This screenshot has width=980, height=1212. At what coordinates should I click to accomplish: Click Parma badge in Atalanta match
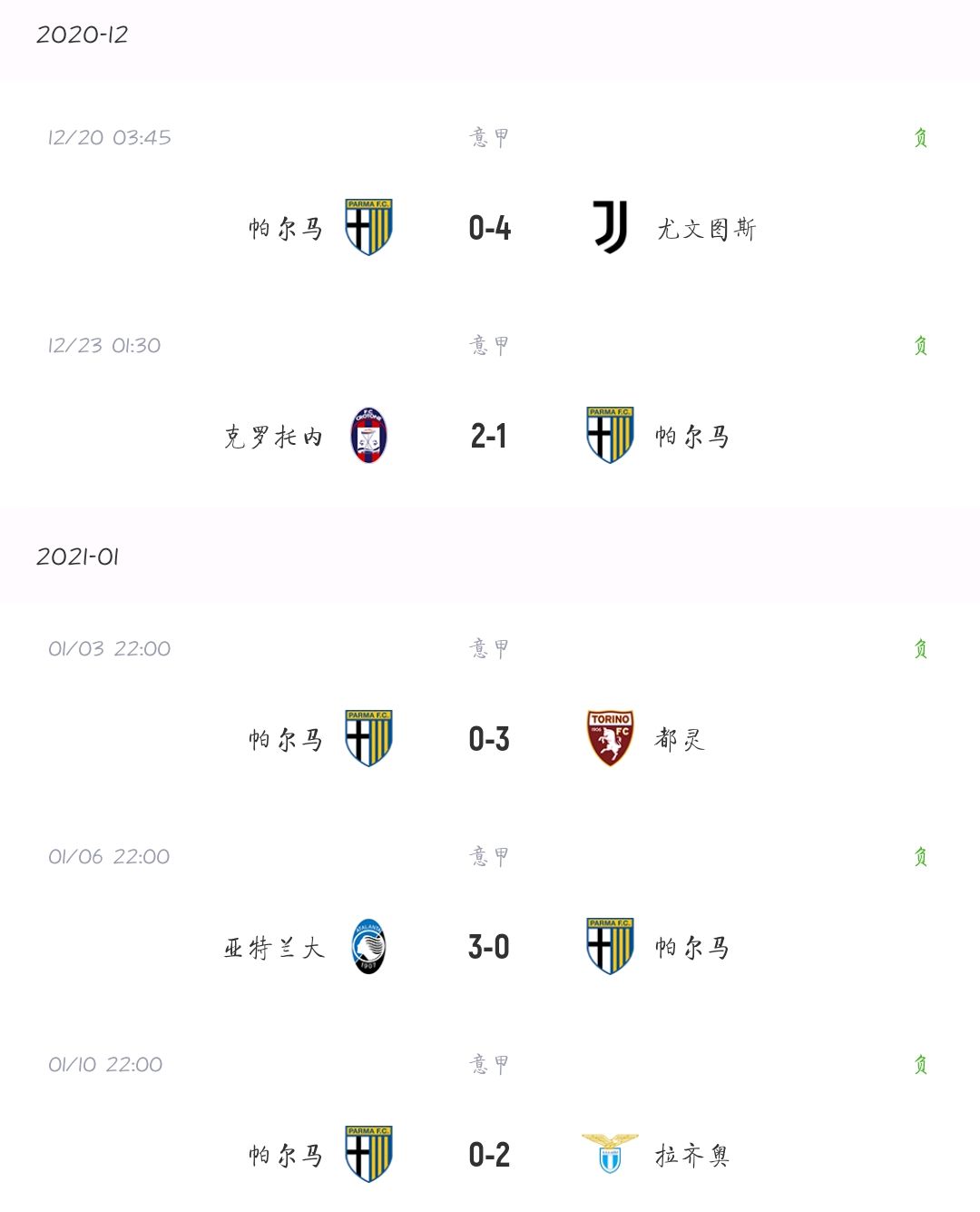pyautogui.click(x=610, y=947)
